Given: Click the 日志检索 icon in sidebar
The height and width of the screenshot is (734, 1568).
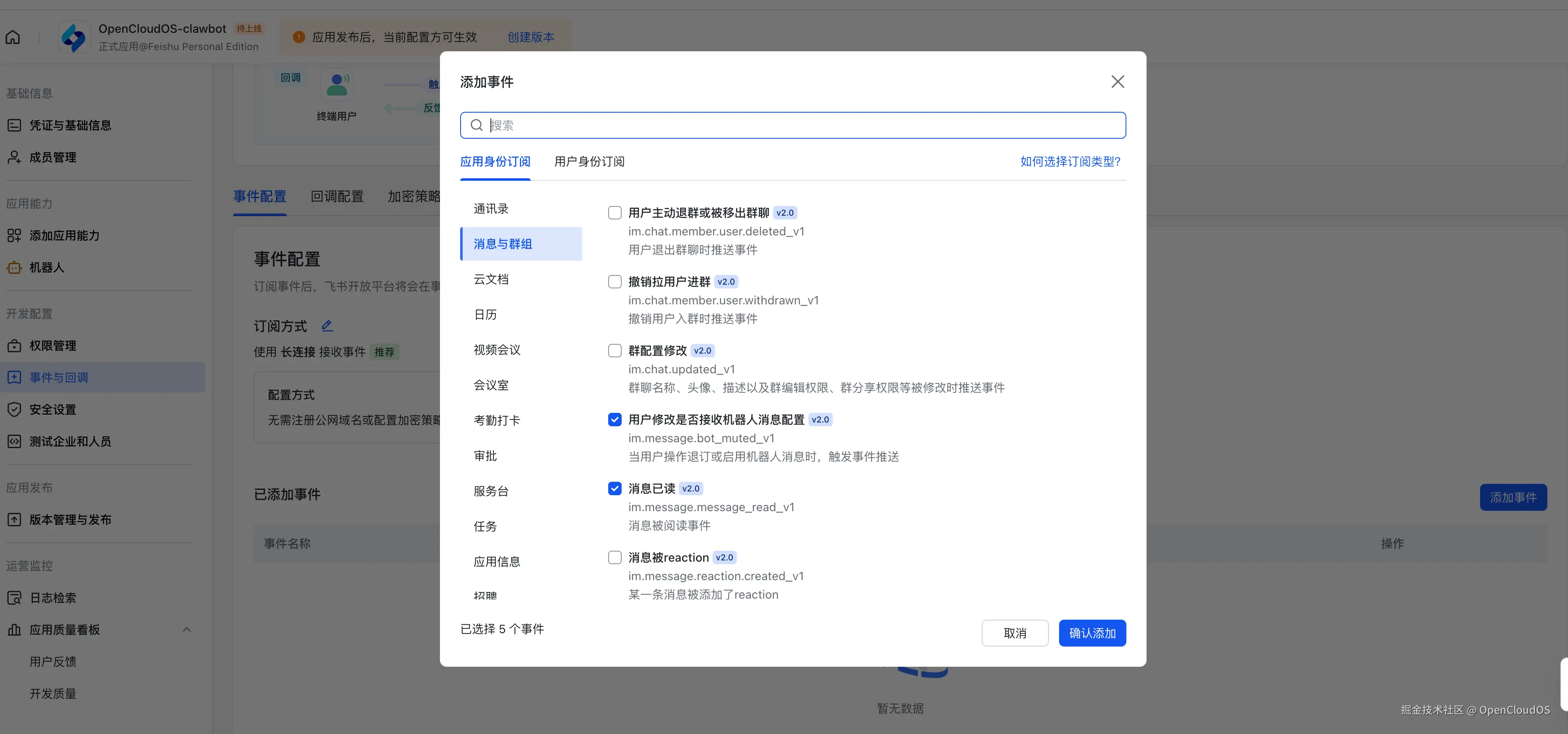Looking at the screenshot, I should (14, 598).
